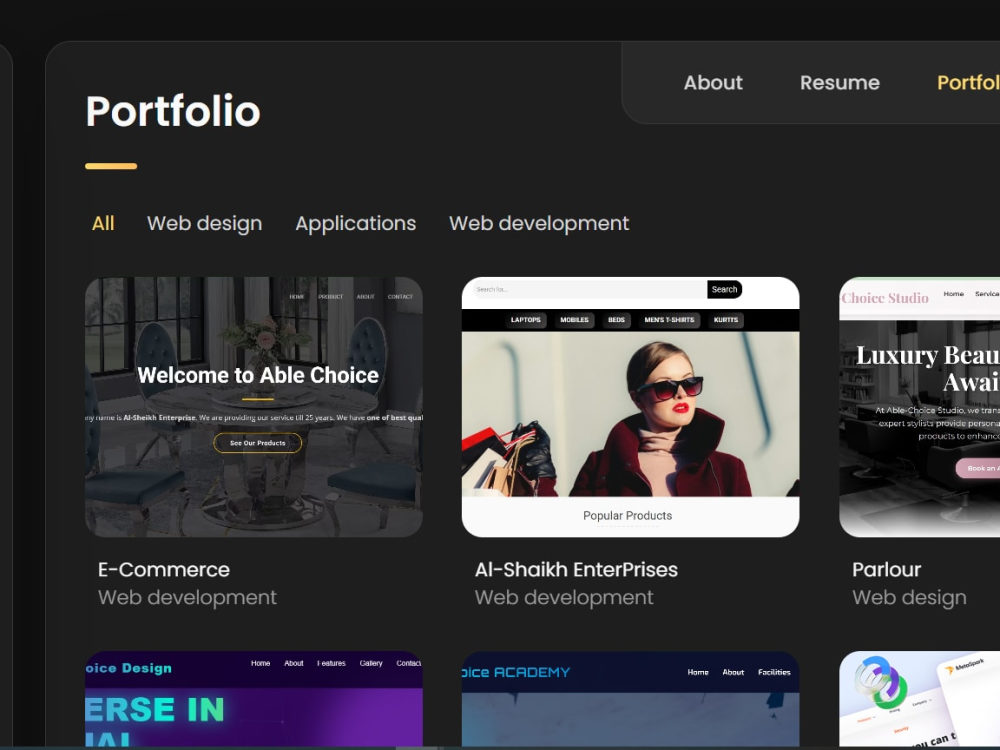Viewport: 1000px width, 750px height.
Task: Filter projects by Applications
Action: coord(355,223)
